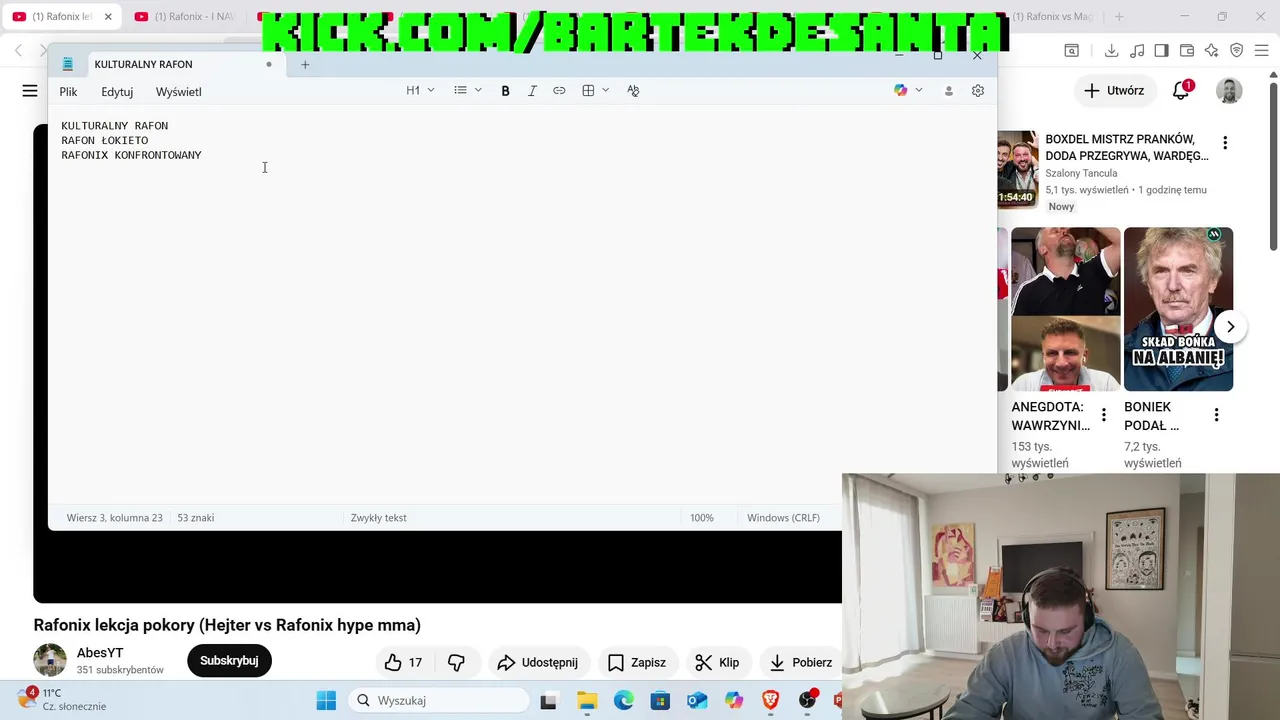
Task: Like the video with thumbs up
Action: (x=404, y=662)
